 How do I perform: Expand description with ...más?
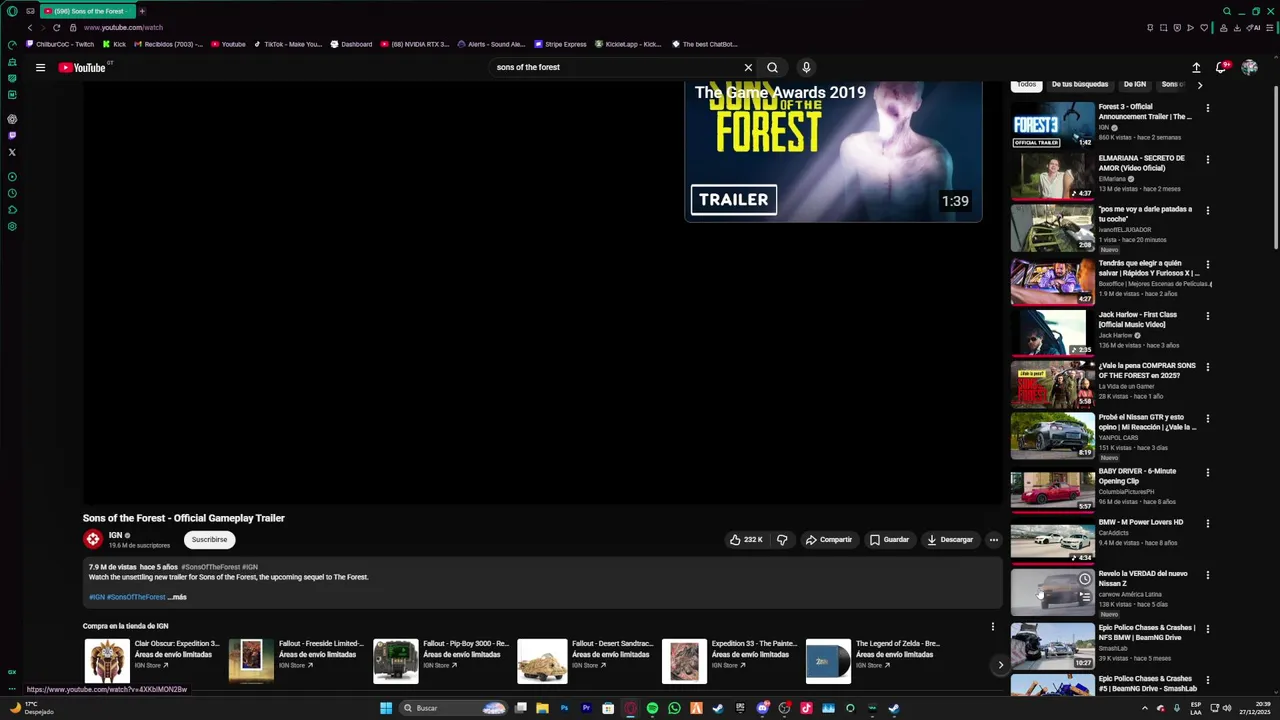[x=177, y=597]
